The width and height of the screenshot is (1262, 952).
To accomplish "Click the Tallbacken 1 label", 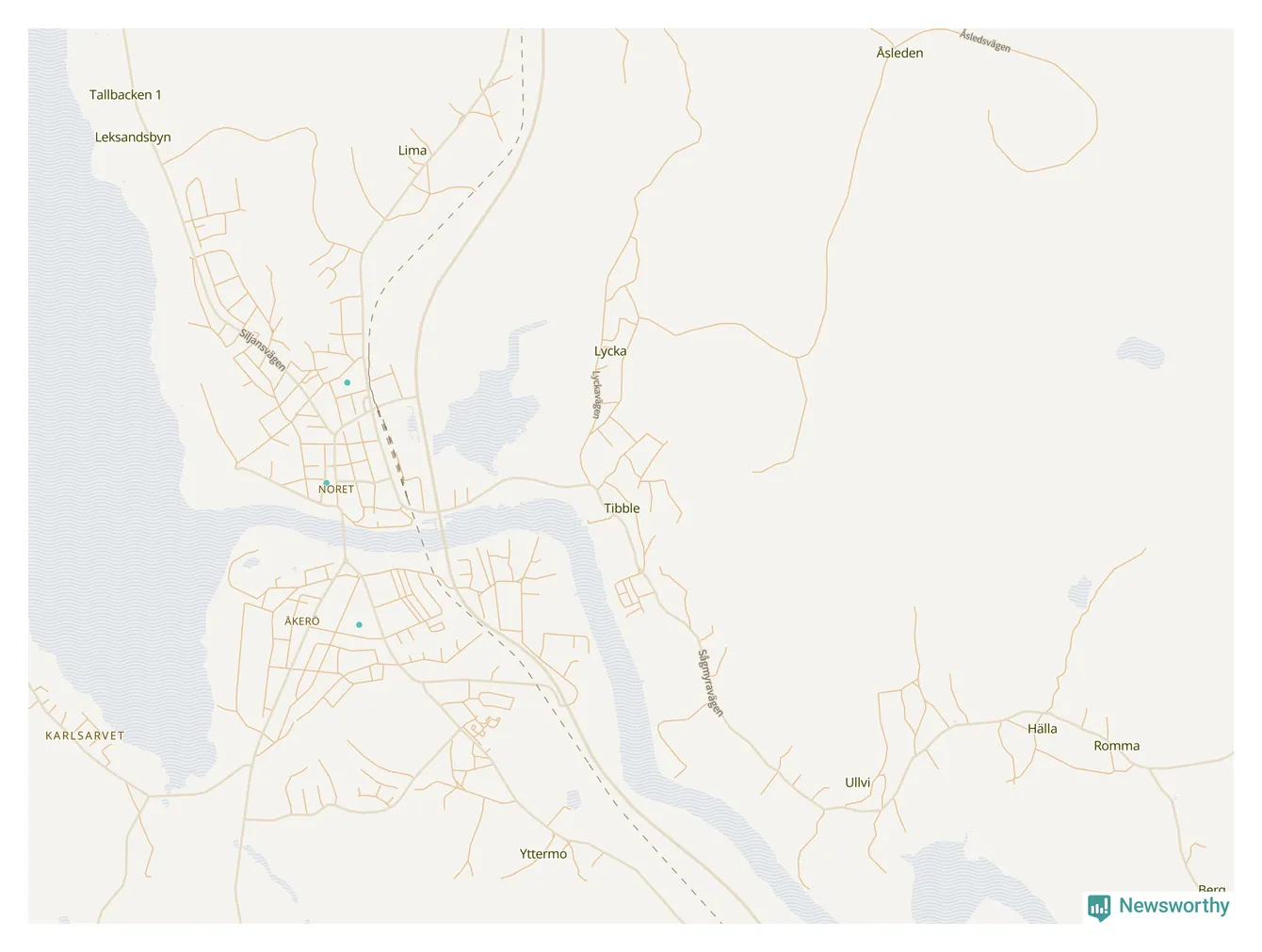I will [125, 94].
